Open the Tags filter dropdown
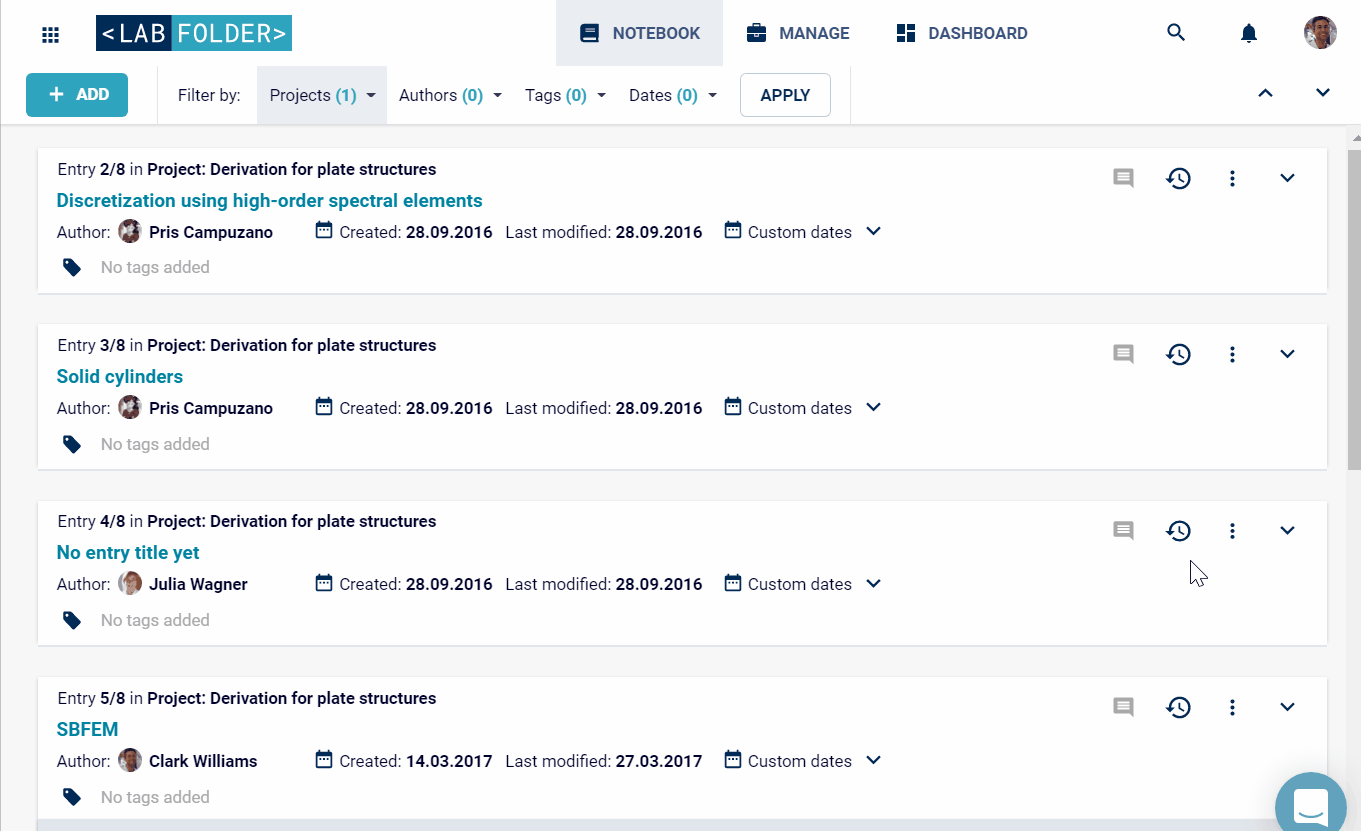The height and width of the screenshot is (831, 1361). [x=565, y=95]
